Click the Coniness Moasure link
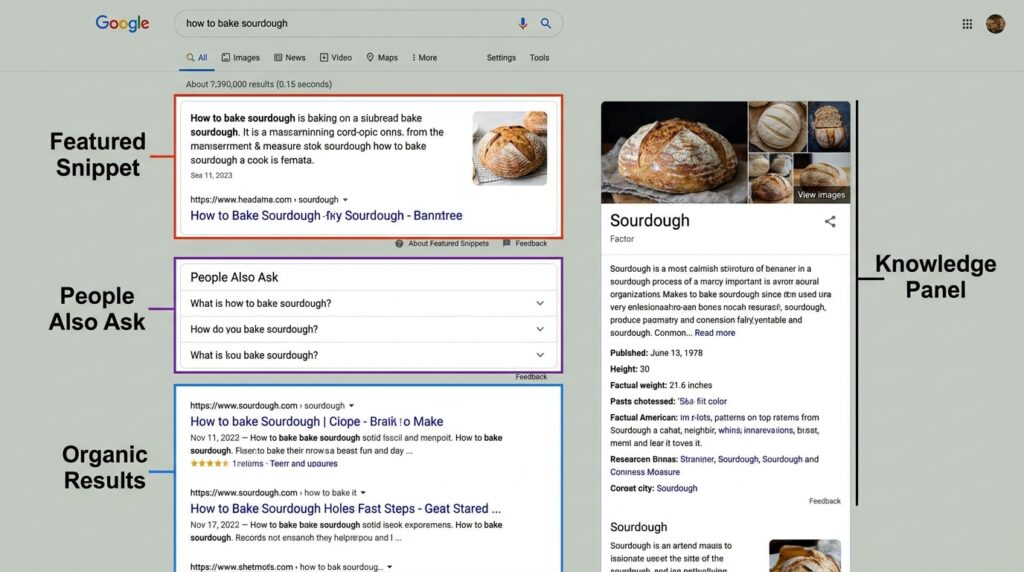This screenshot has width=1024, height=572. pos(645,472)
